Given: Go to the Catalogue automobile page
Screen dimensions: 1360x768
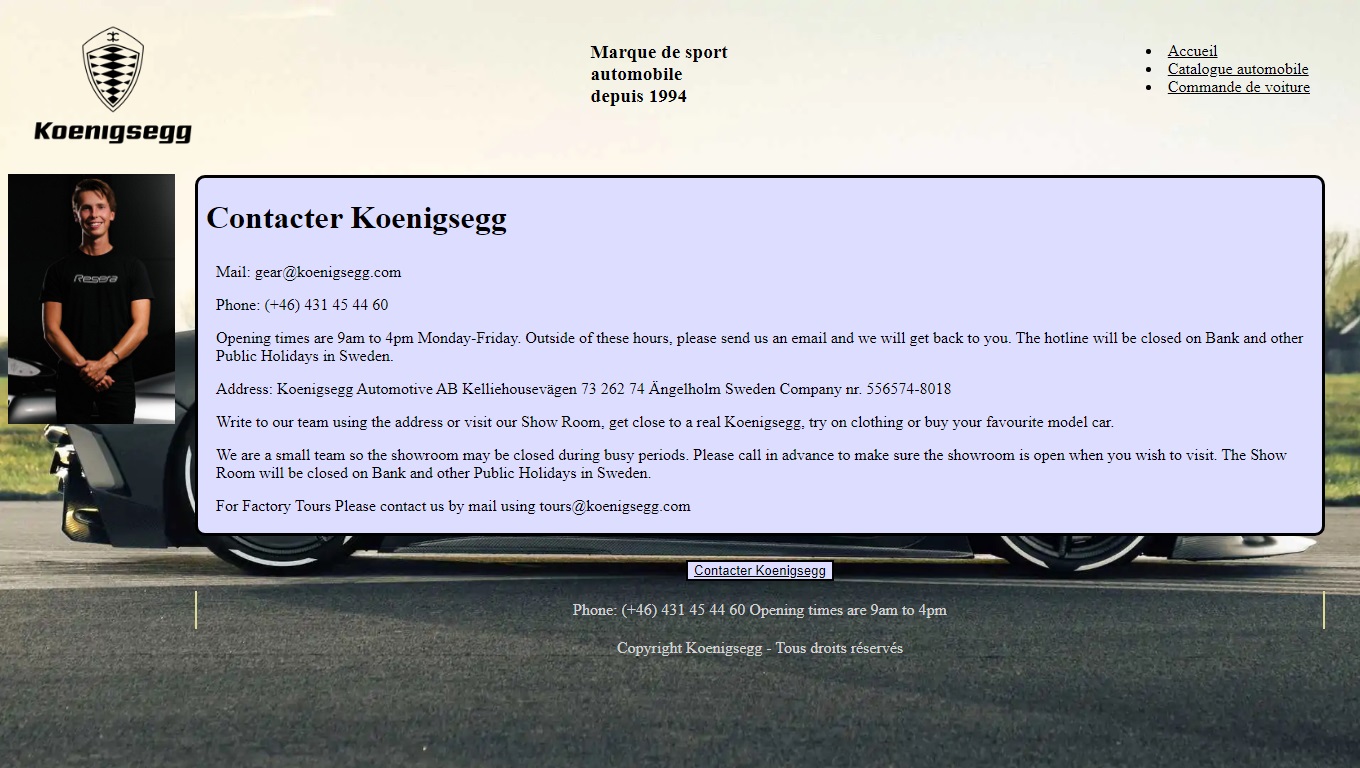Looking at the screenshot, I should (x=1237, y=69).
